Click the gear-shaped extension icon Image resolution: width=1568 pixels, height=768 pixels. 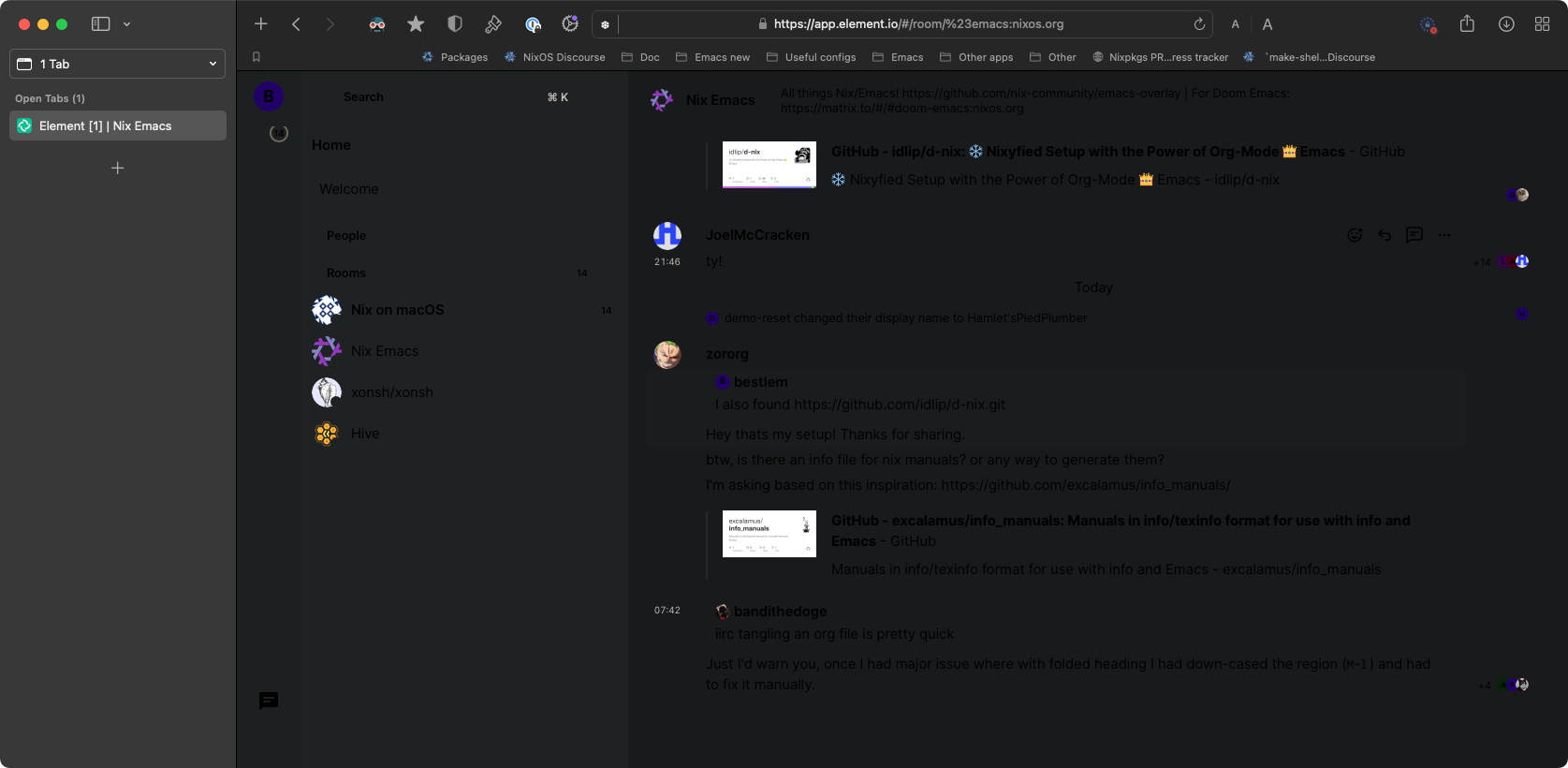click(569, 24)
